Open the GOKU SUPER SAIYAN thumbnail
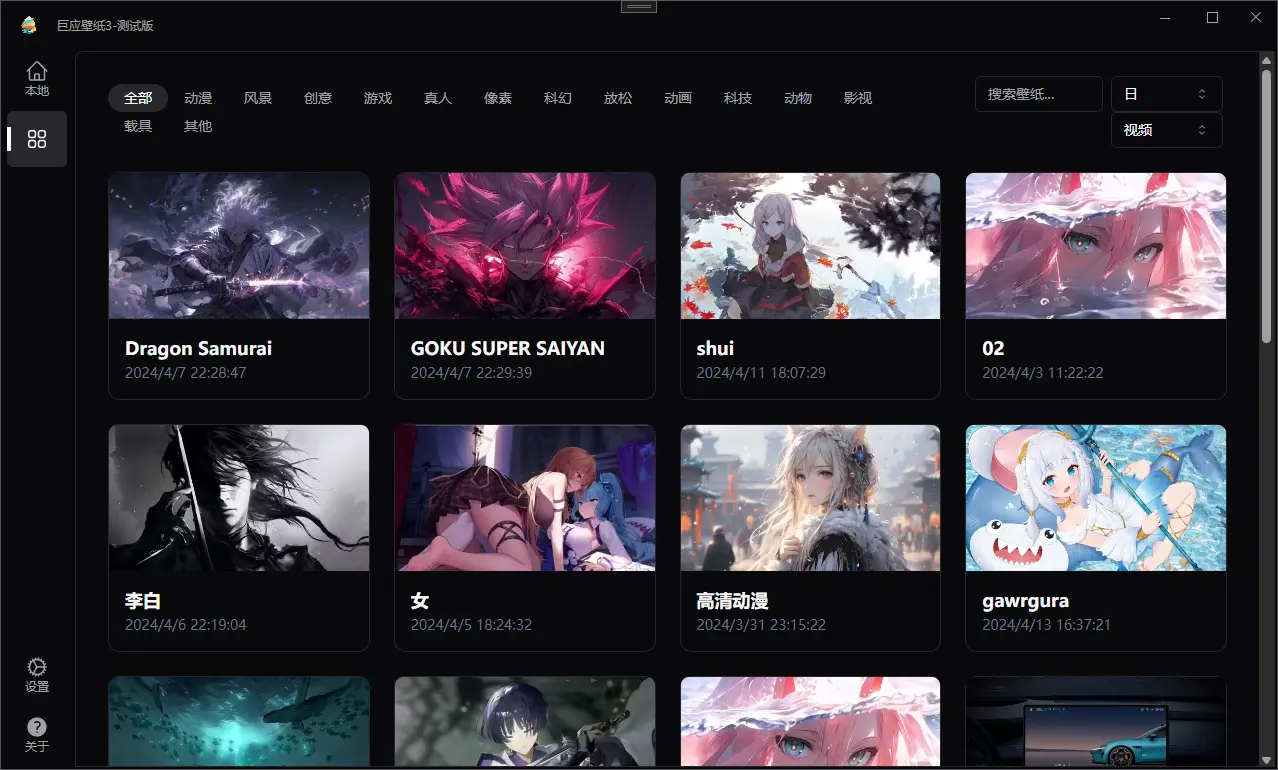The width and height of the screenshot is (1278, 770). 525,246
